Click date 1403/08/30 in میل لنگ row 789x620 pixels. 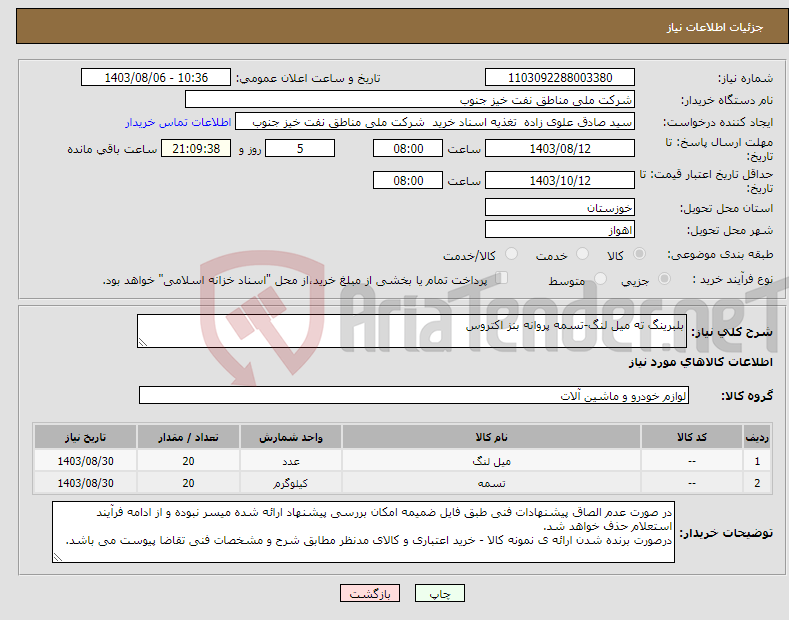(86, 461)
